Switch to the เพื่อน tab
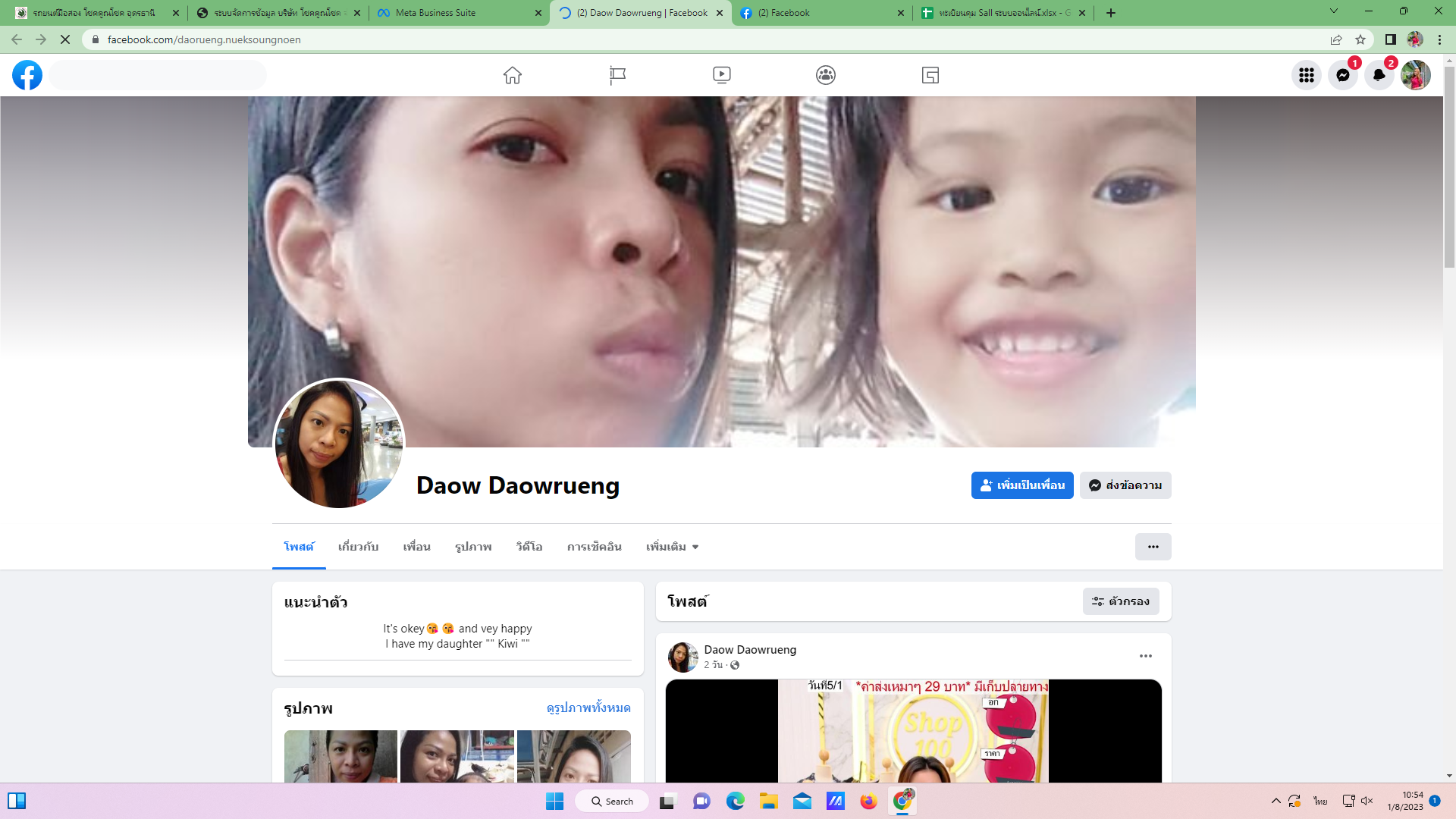 pyautogui.click(x=416, y=547)
